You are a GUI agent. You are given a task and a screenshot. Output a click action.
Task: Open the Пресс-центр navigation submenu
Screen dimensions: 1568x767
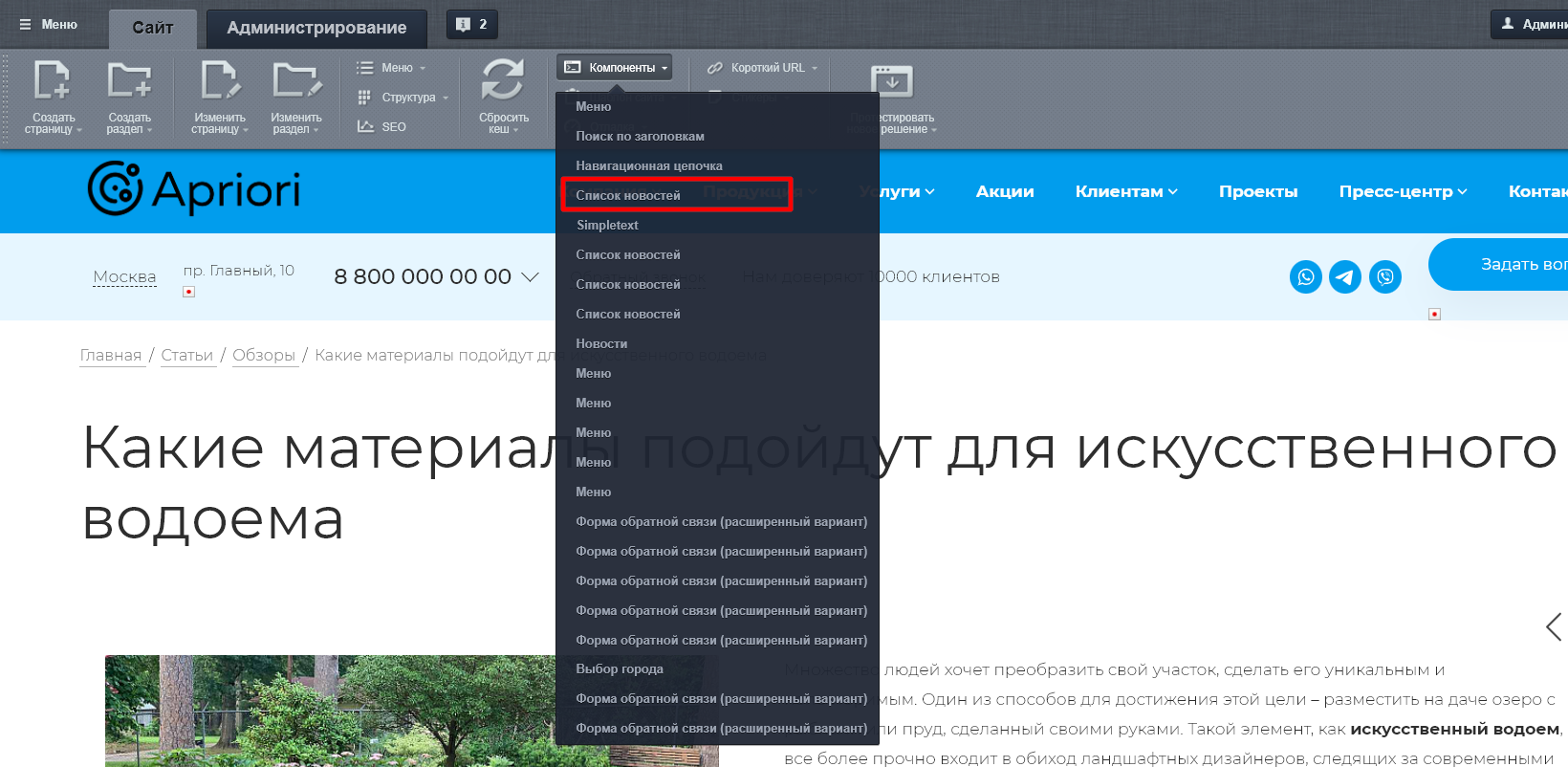(x=1402, y=191)
